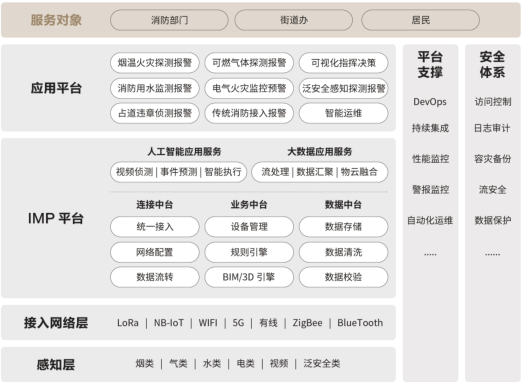The image size is (523, 384).
Task: Click 泛安全类 in 感知层 row
Action: click(322, 364)
